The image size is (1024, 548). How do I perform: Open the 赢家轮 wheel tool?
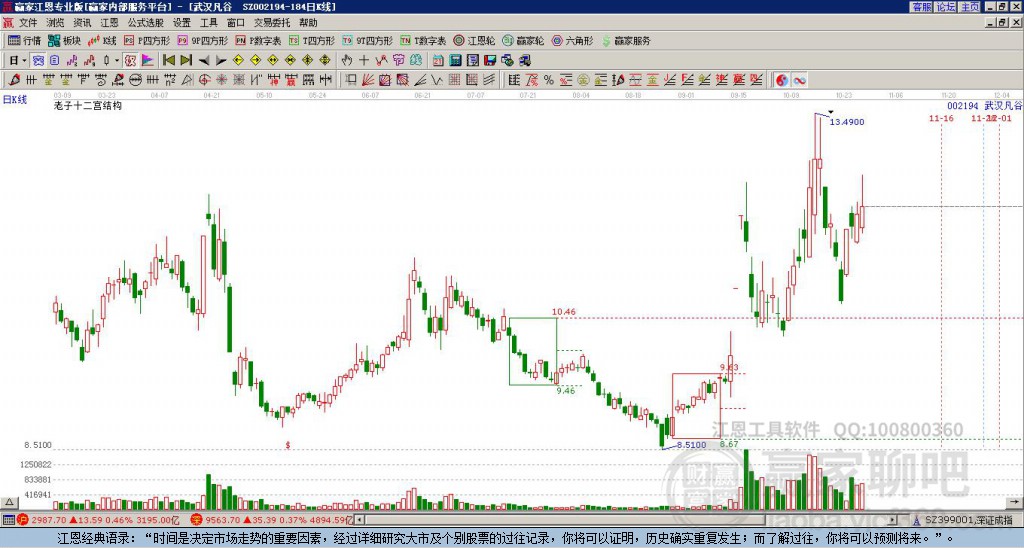523,40
